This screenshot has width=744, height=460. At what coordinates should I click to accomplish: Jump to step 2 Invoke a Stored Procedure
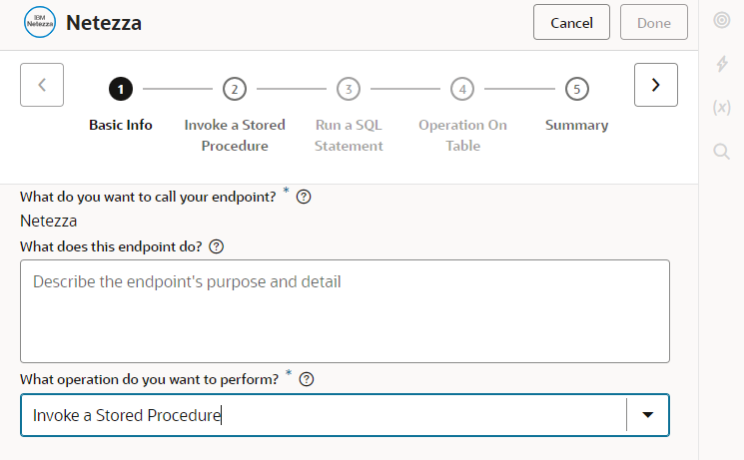click(x=234, y=89)
